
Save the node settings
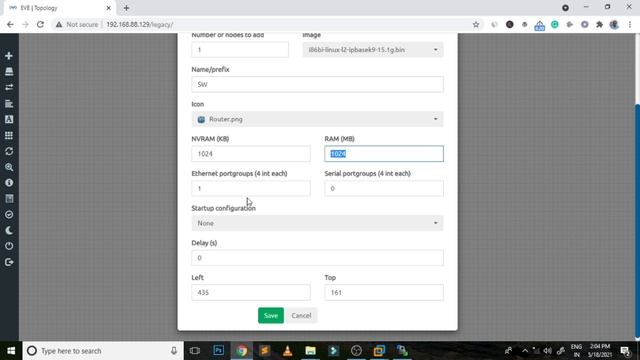(x=271, y=316)
